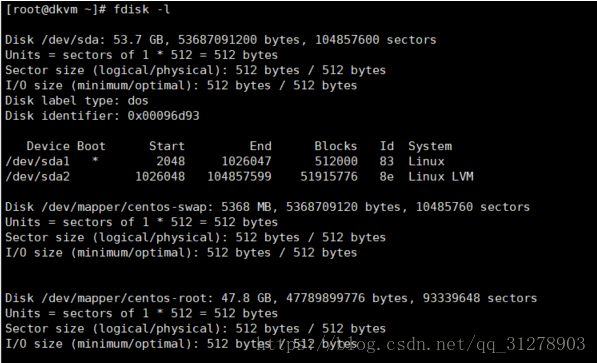Select the /dev/sda2 partition row
597x363 pixels.
coord(239,177)
